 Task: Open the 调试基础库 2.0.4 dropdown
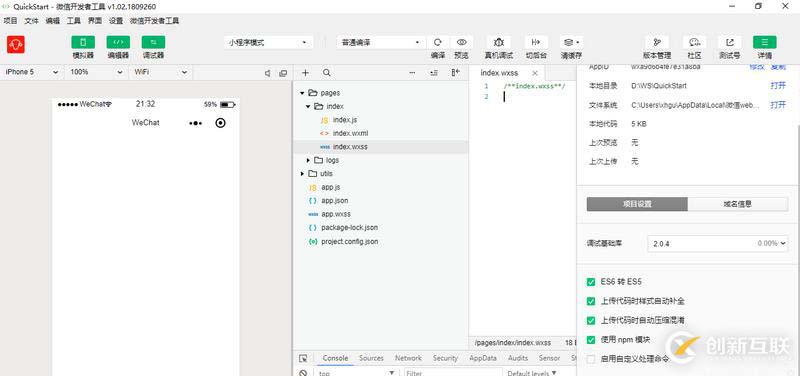click(719, 244)
